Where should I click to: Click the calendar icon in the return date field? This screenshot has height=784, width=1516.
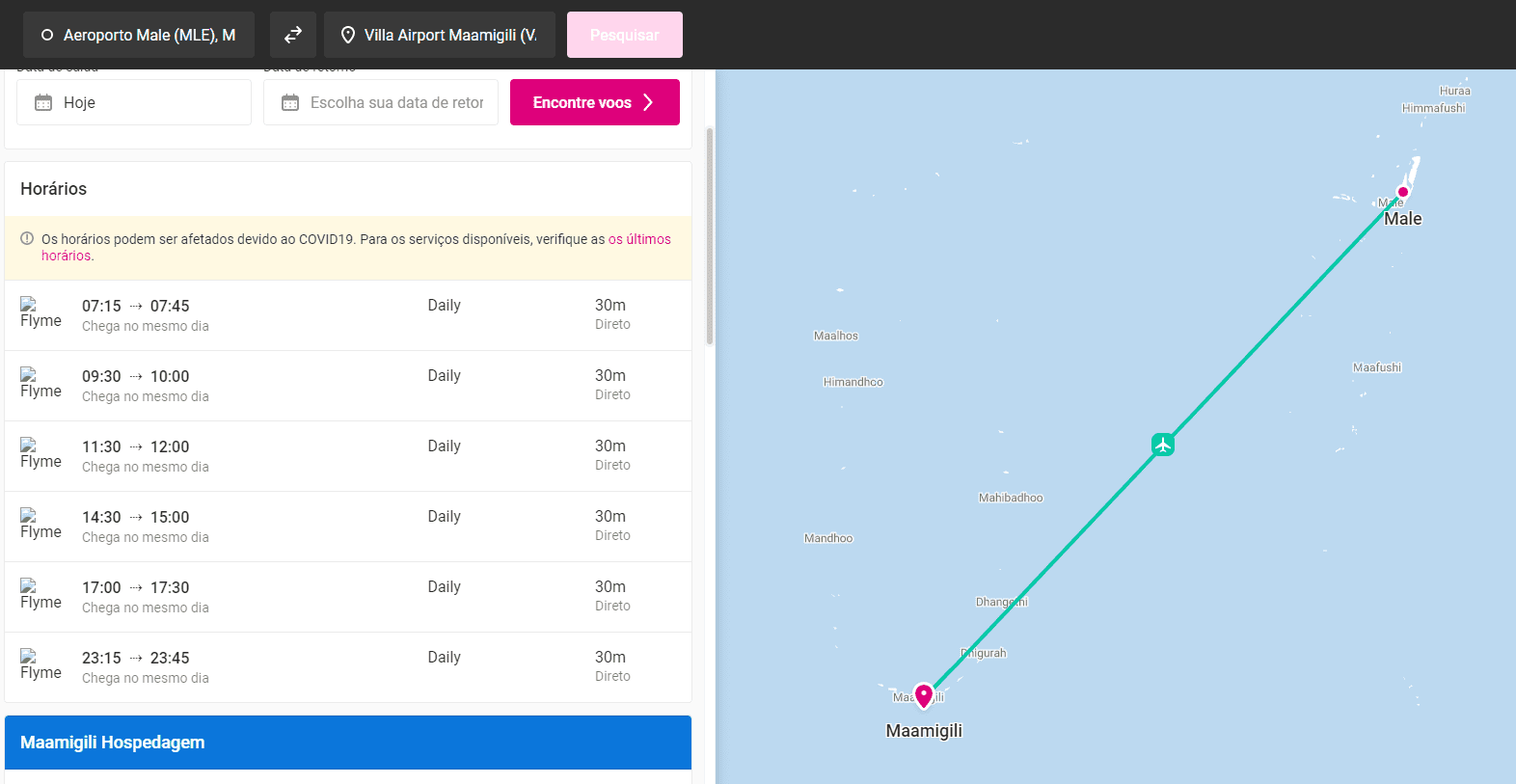(290, 102)
